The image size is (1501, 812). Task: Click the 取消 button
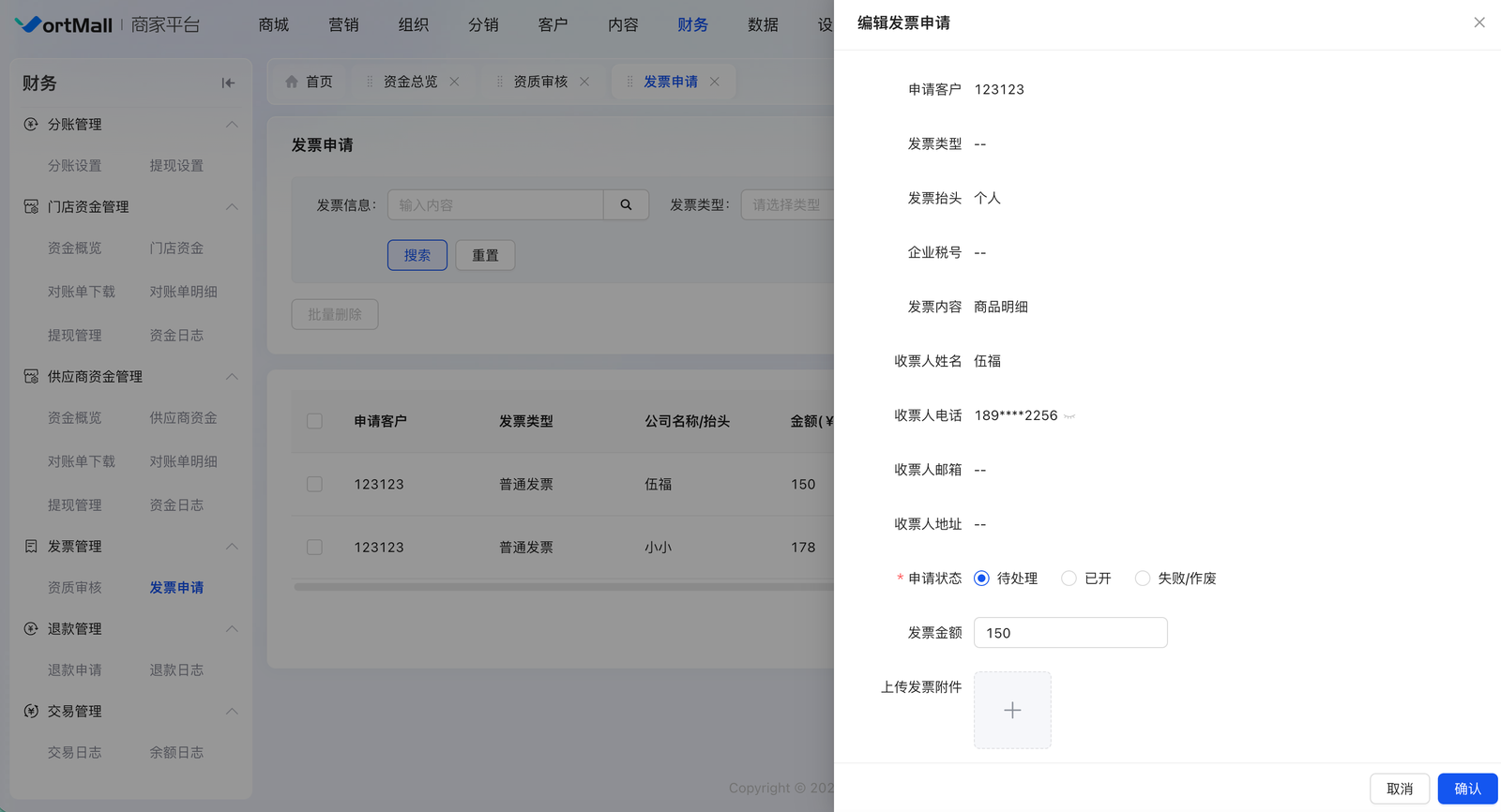click(x=1399, y=789)
